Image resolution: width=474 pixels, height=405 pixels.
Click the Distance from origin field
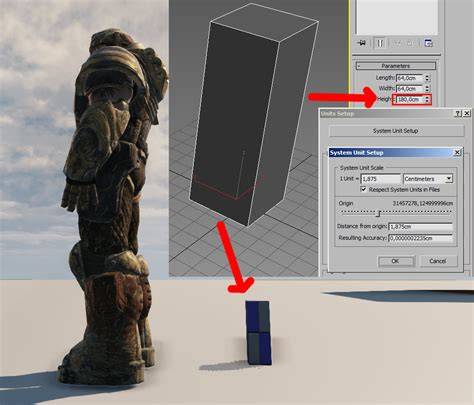point(421,227)
